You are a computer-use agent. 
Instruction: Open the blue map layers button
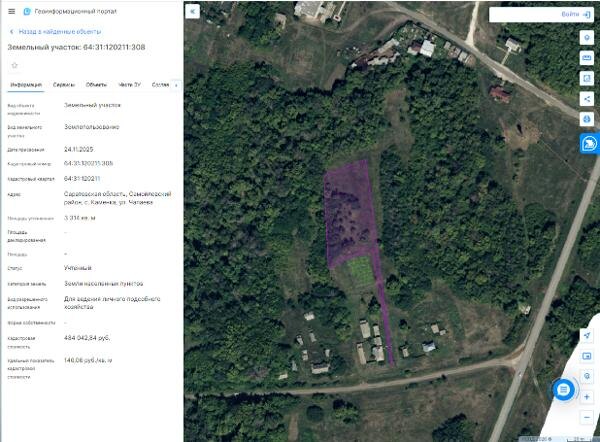point(590,144)
